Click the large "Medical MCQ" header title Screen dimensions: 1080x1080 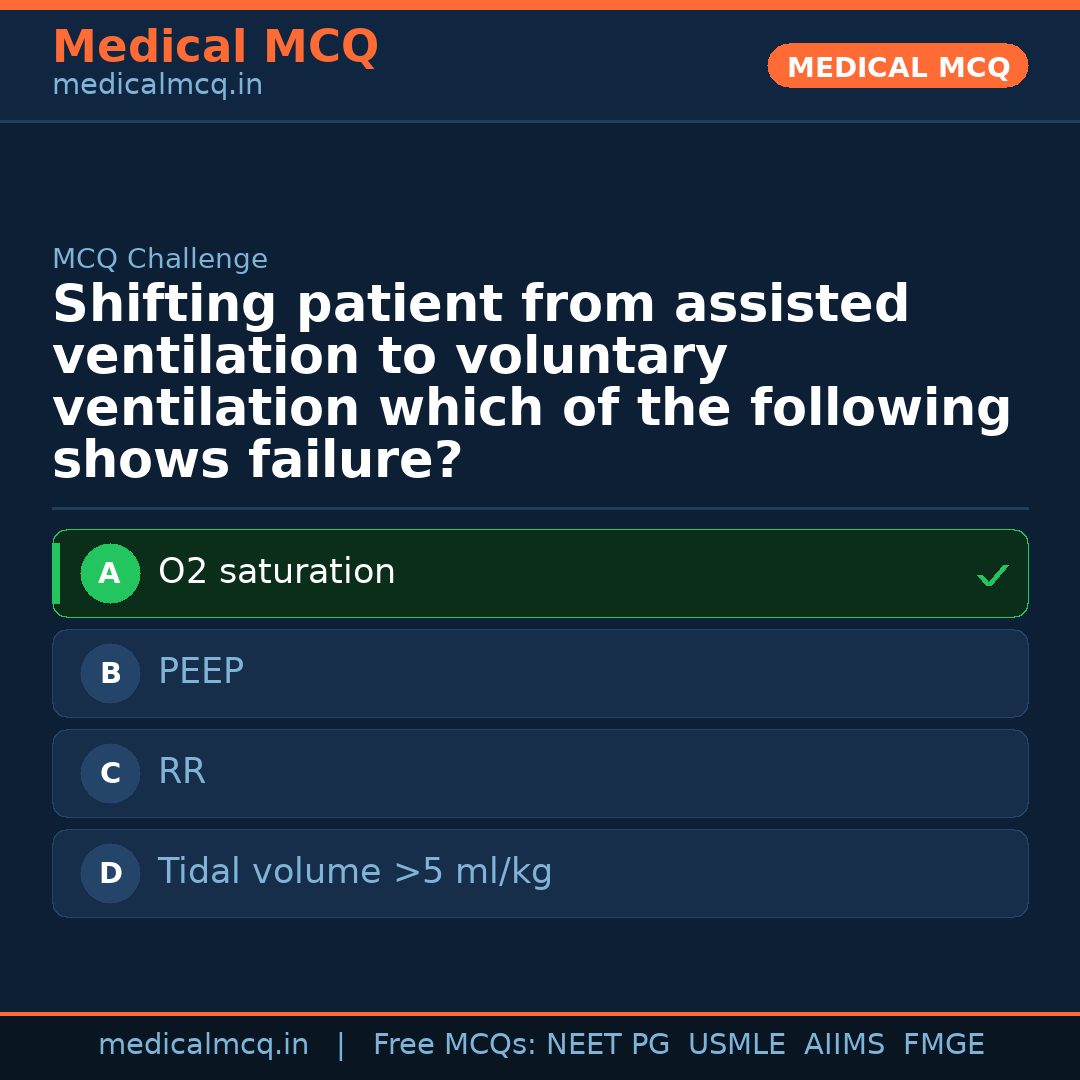pos(215,47)
